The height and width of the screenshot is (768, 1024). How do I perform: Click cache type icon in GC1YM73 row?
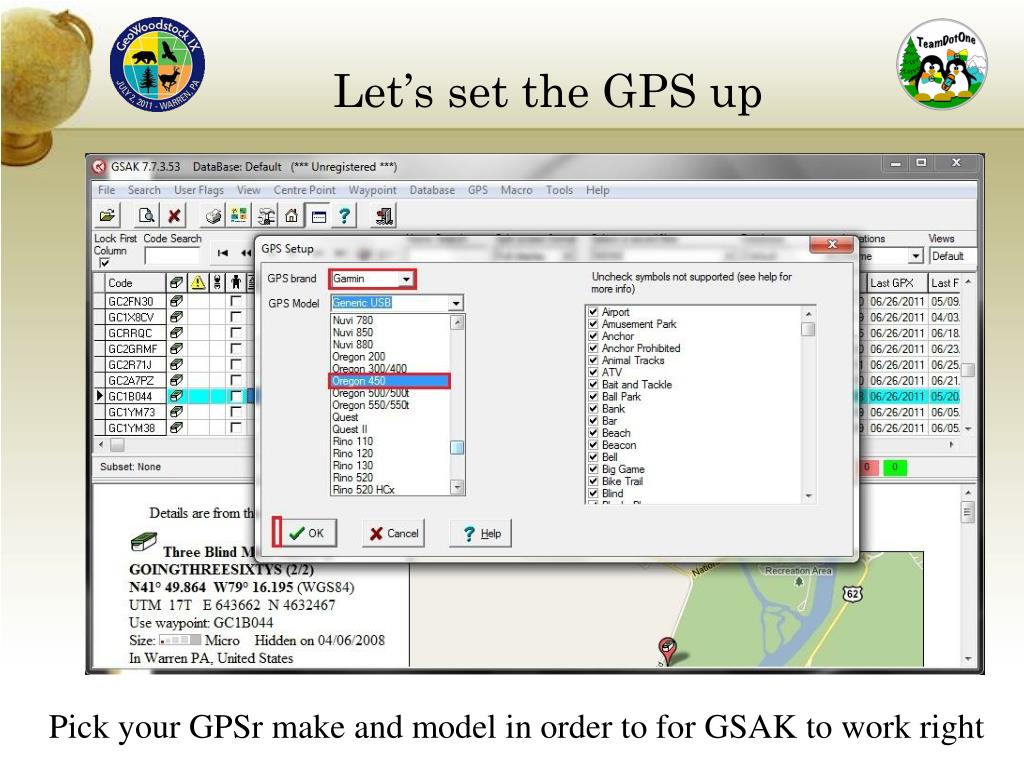176,412
